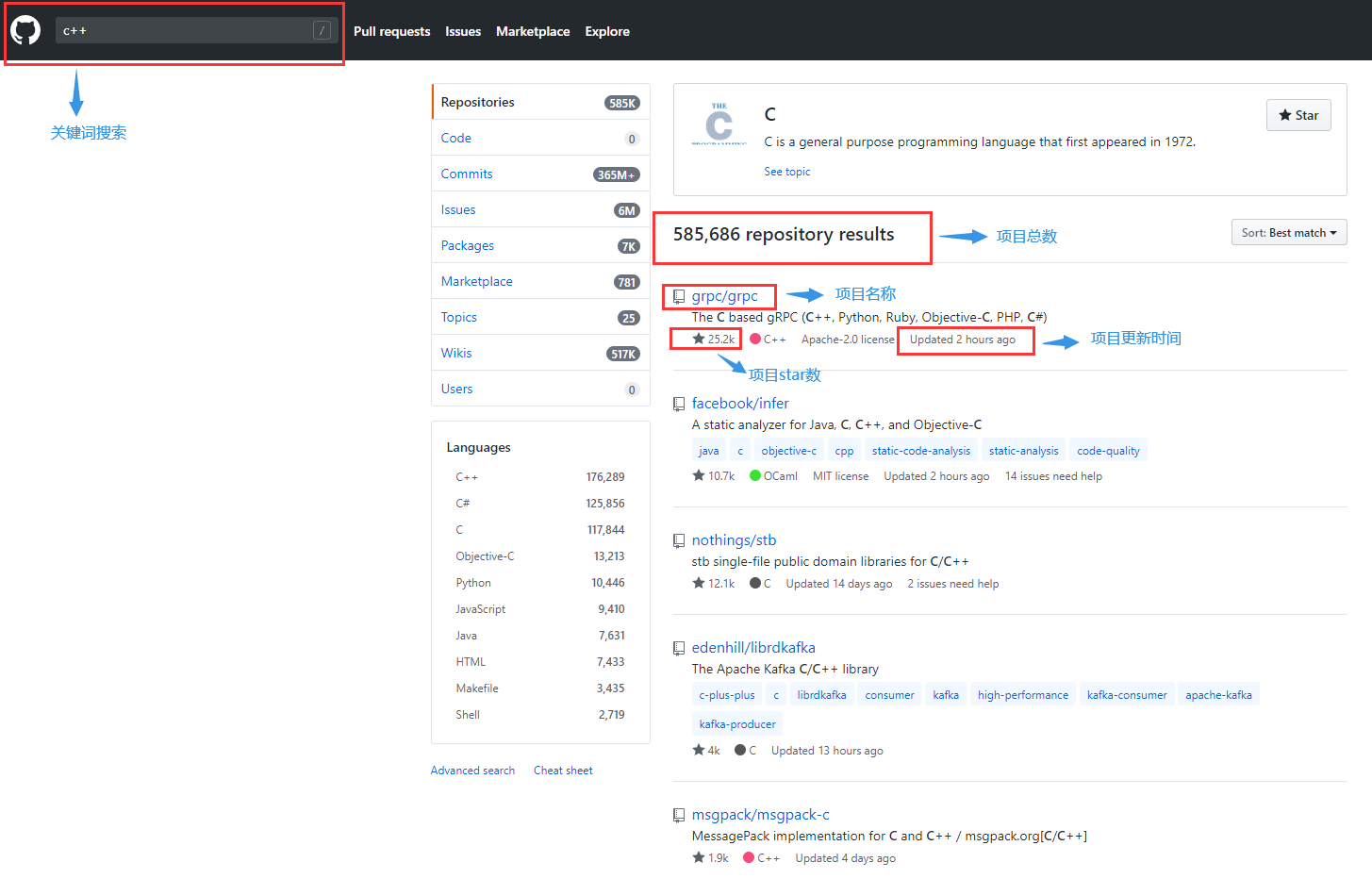Open 14 issues need help link
This screenshot has width=1372, height=879.
[1053, 476]
